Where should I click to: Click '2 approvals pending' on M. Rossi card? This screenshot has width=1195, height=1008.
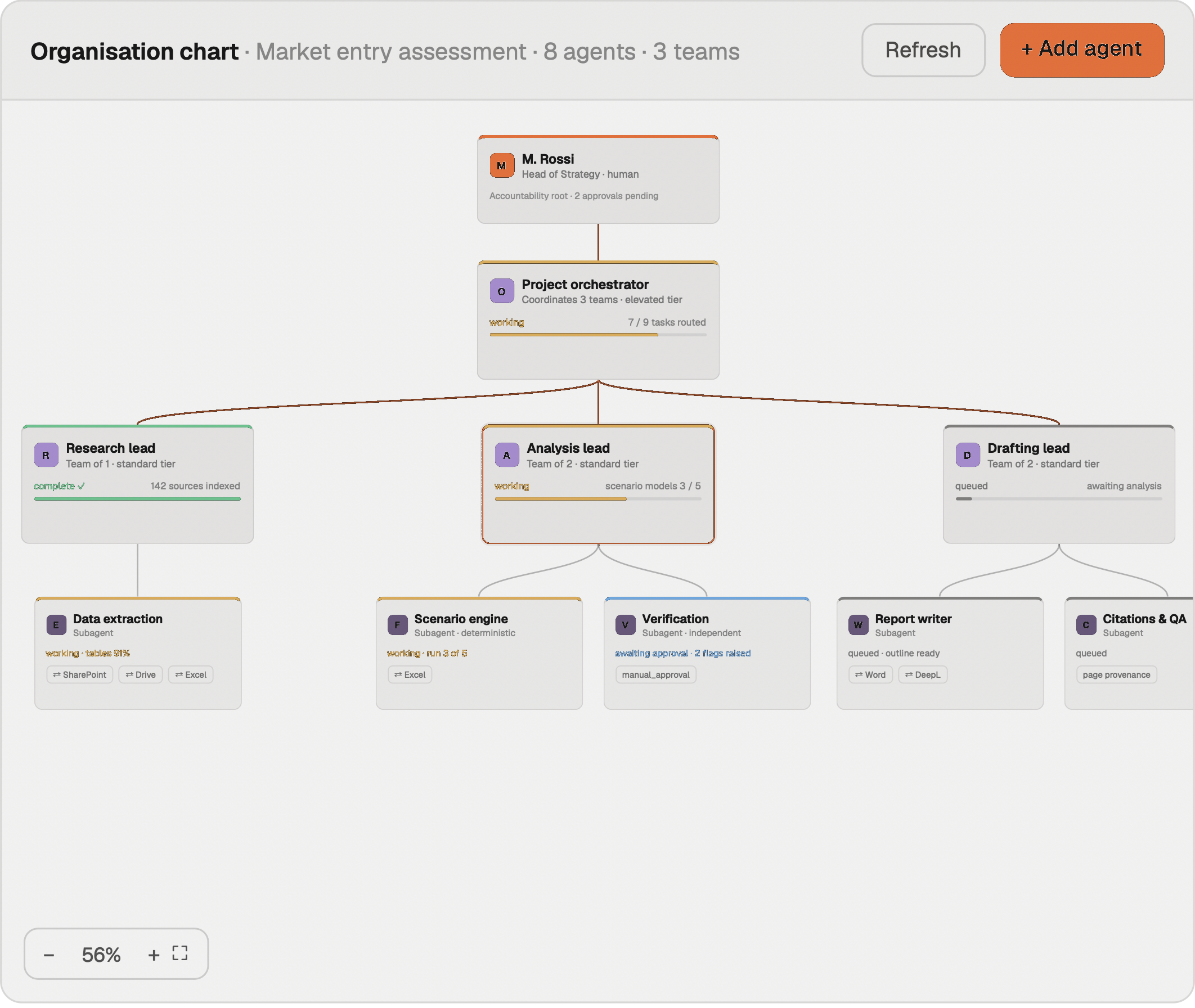[616, 196]
